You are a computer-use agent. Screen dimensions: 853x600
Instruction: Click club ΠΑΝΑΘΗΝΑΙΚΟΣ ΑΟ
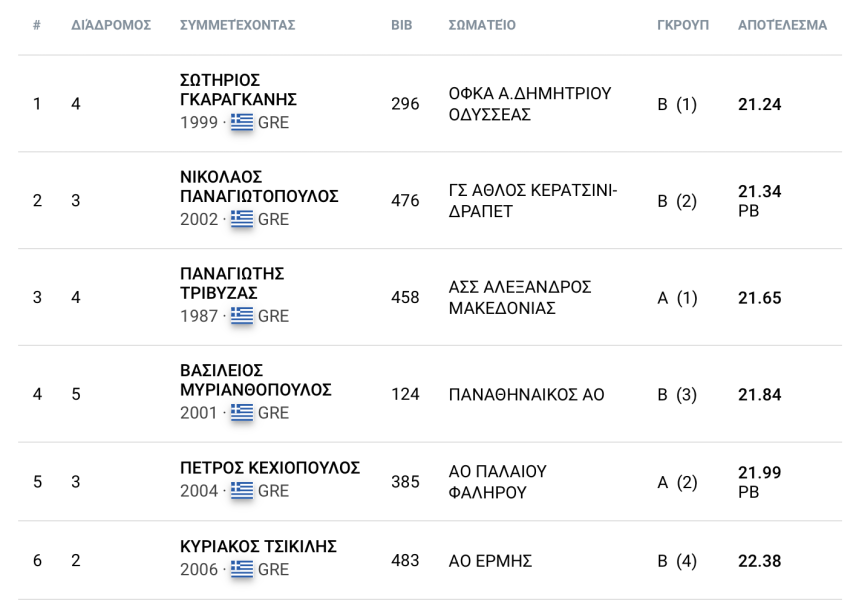526,394
